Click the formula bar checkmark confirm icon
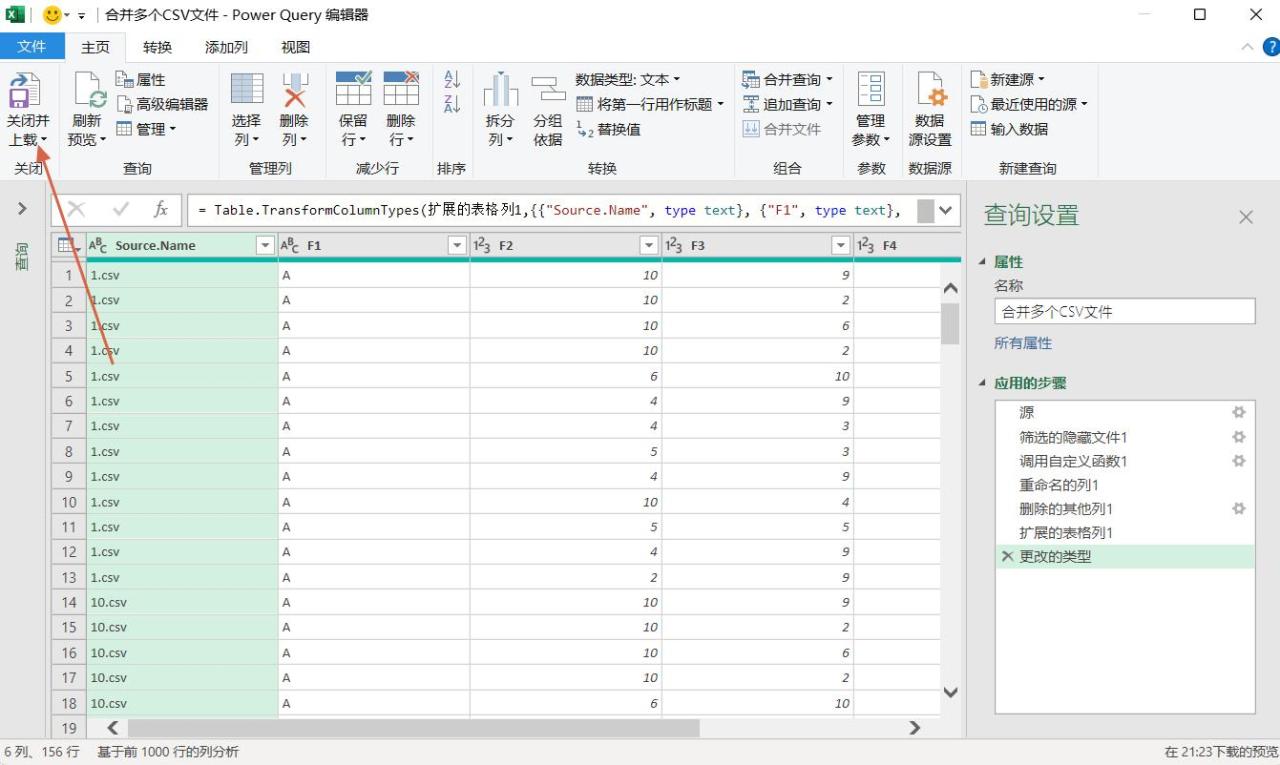Screen dimensions: 1280x765 pos(122,210)
